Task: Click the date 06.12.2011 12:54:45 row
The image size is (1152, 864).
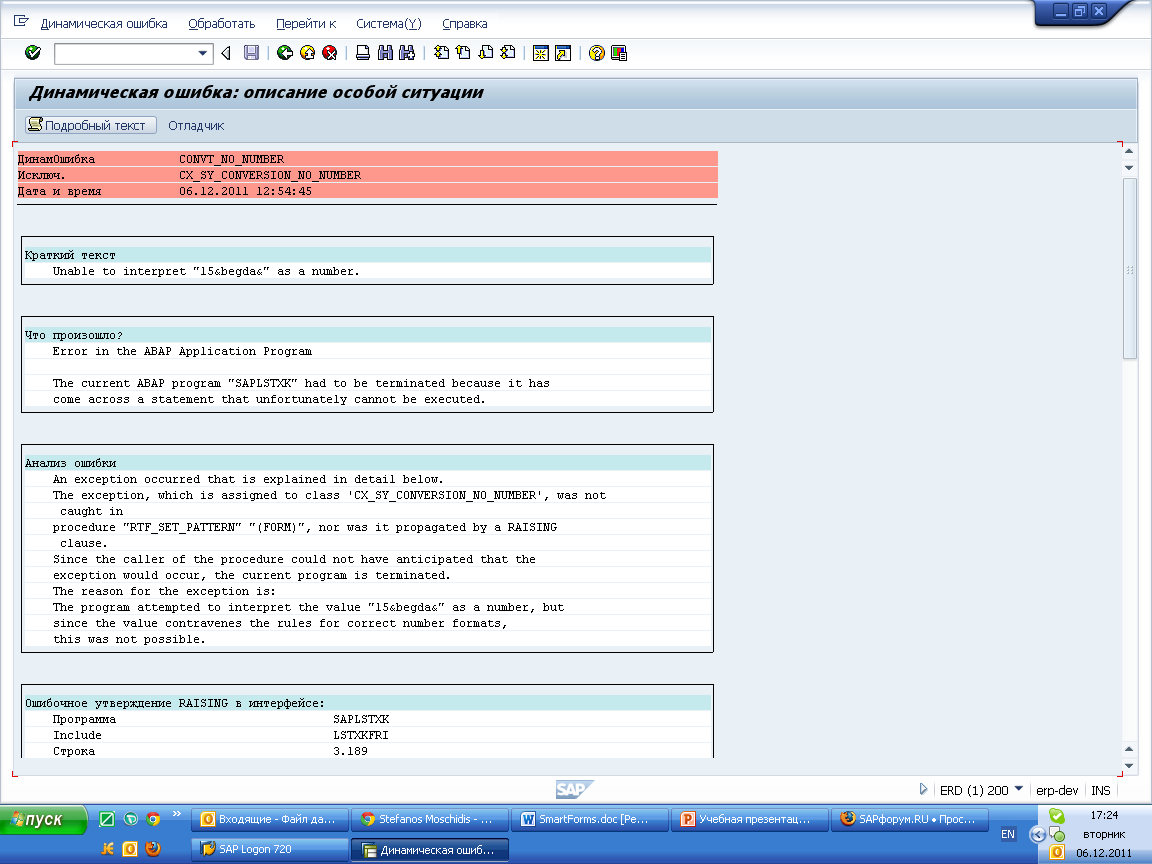Action: pyautogui.click(x=367, y=191)
